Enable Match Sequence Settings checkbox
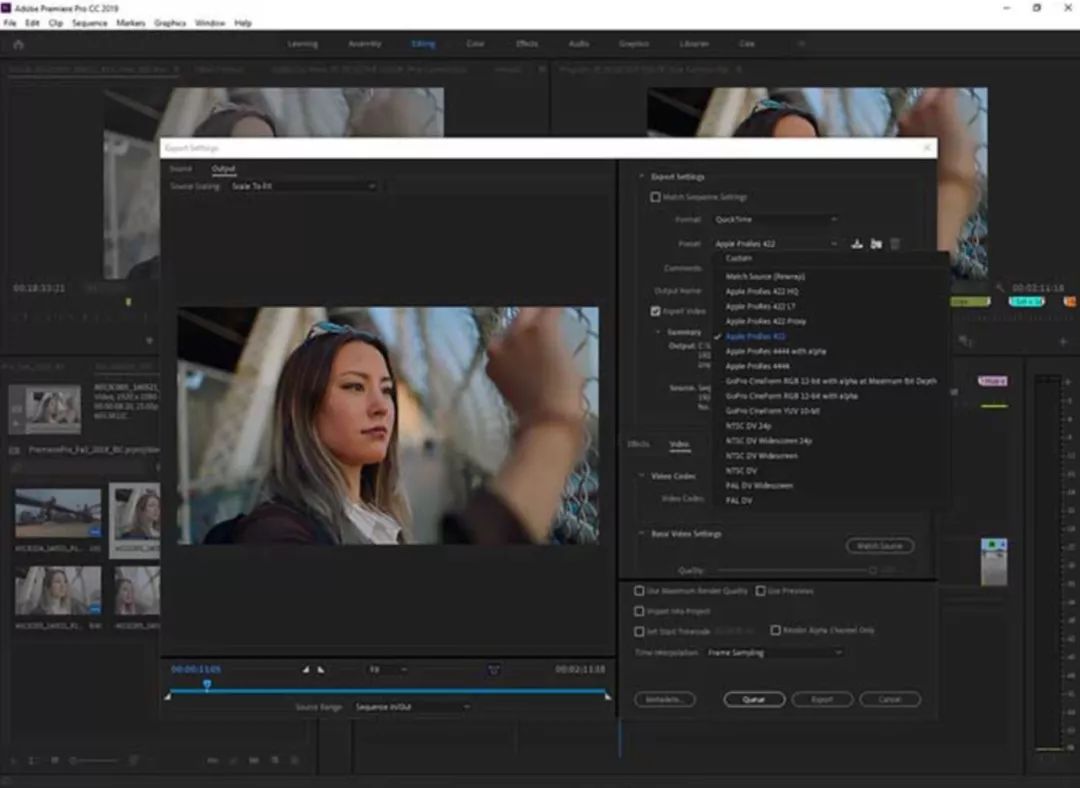The width and height of the screenshot is (1080, 788). click(x=655, y=197)
